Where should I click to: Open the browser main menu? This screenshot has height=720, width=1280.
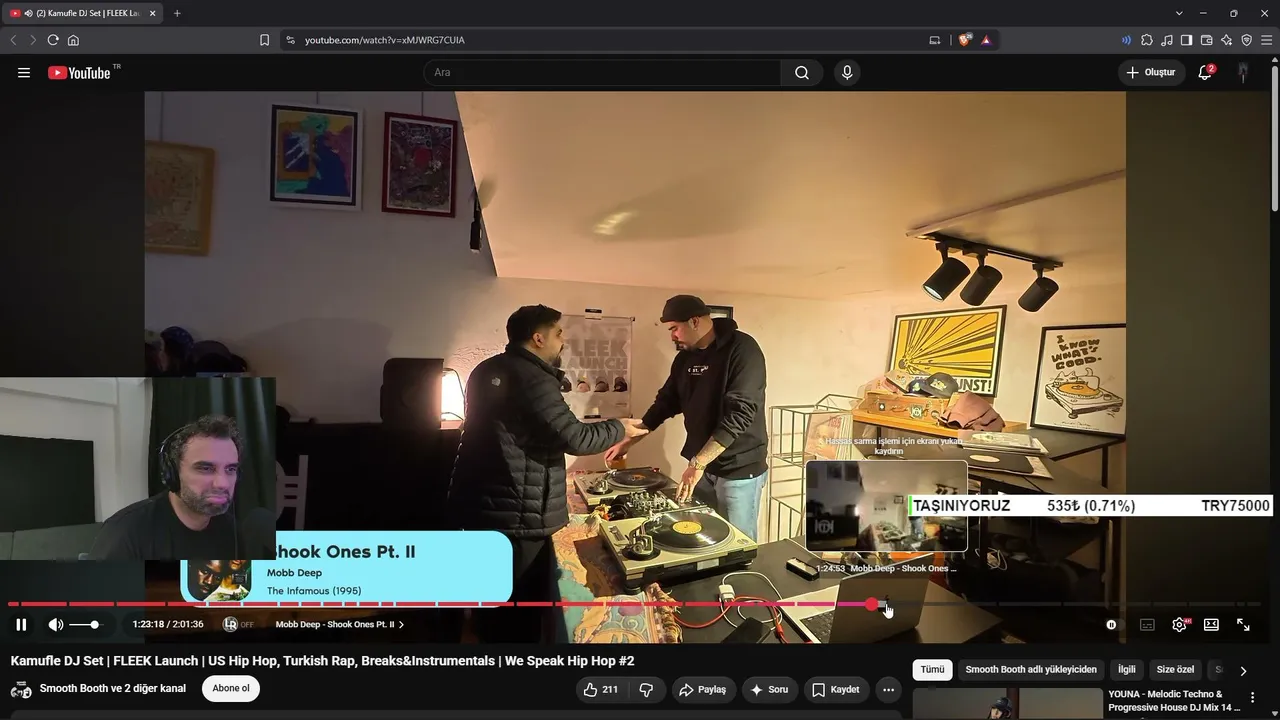point(1267,40)
